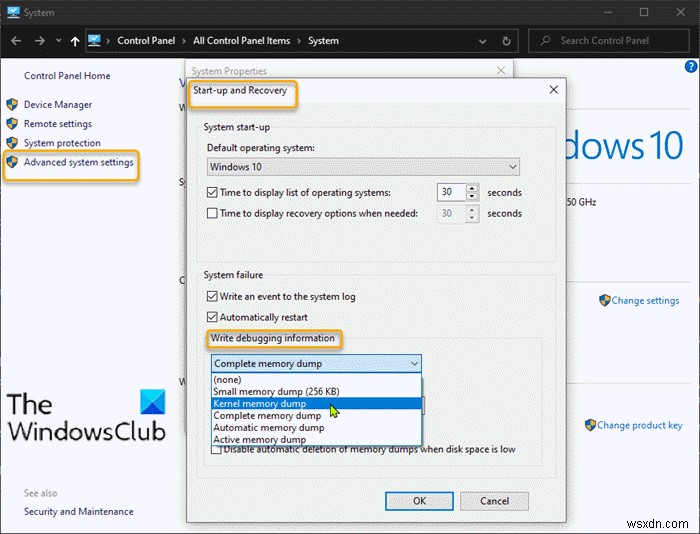This screenshot has width=700, height=534.
Task: Click Change product key link
Action: tap(639, 425)
